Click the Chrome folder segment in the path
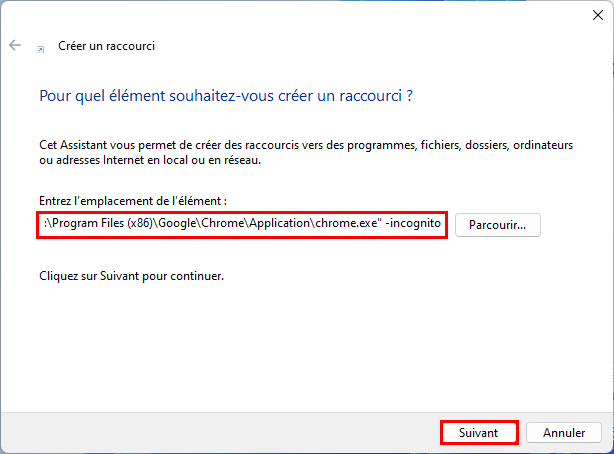The height and width of the screenshot is (454, 614). [222, 223]
